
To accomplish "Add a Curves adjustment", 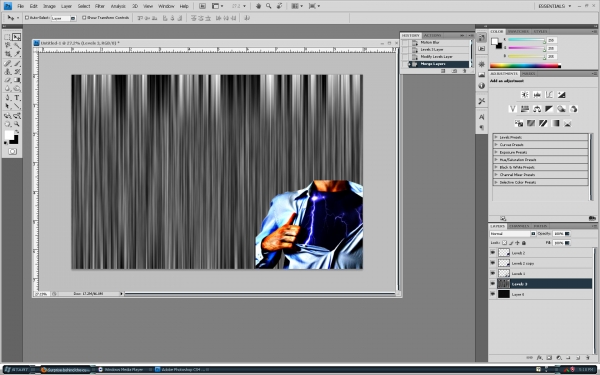I will tap(549, 95).
